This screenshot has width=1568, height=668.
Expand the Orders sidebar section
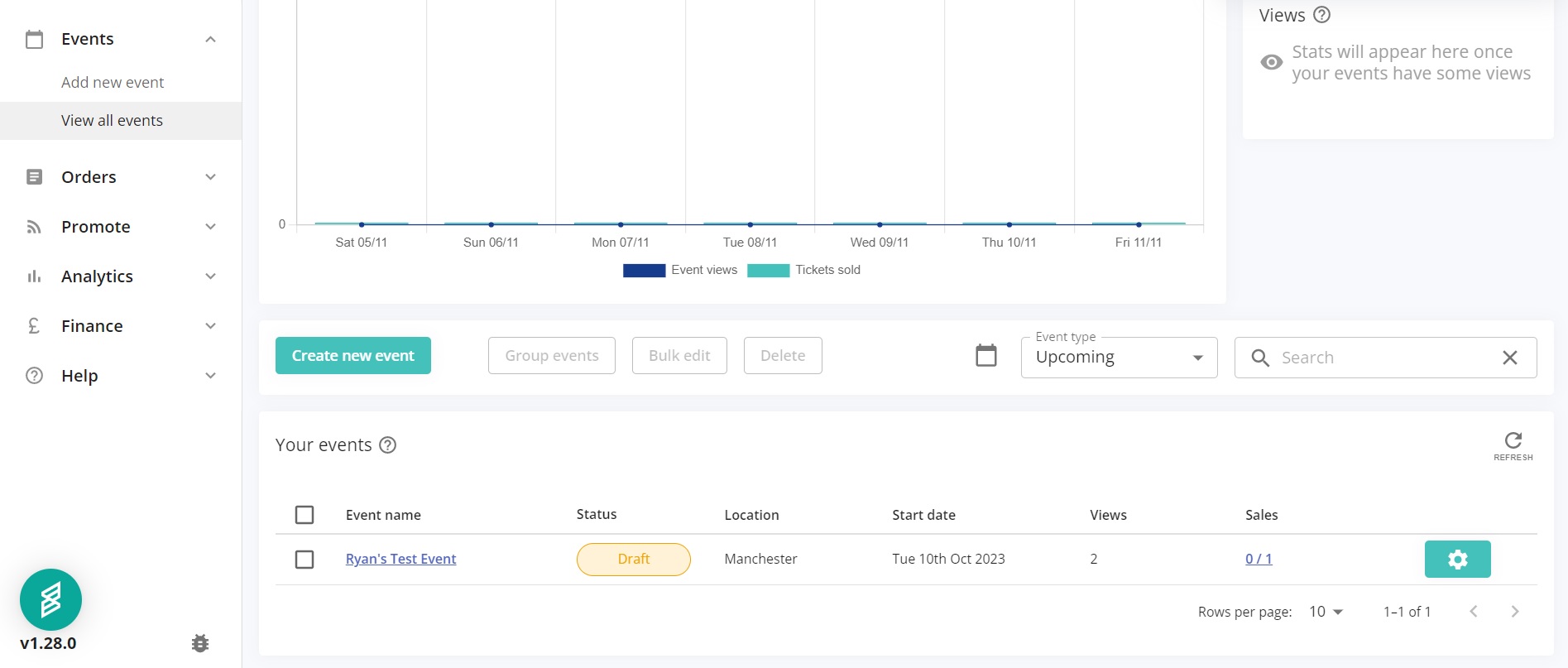tap(121, 177)
